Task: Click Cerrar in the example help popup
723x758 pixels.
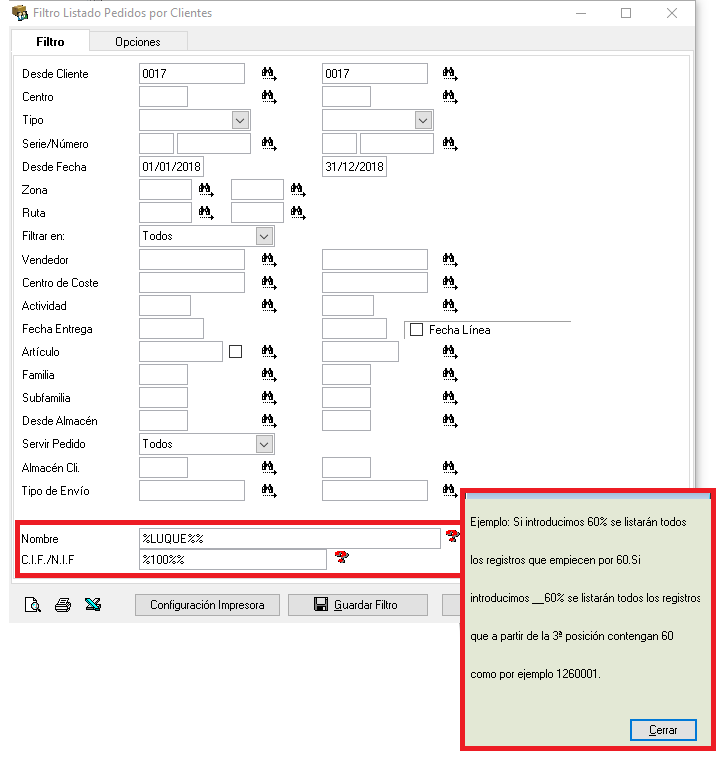Action: click(x=663, y=729)
